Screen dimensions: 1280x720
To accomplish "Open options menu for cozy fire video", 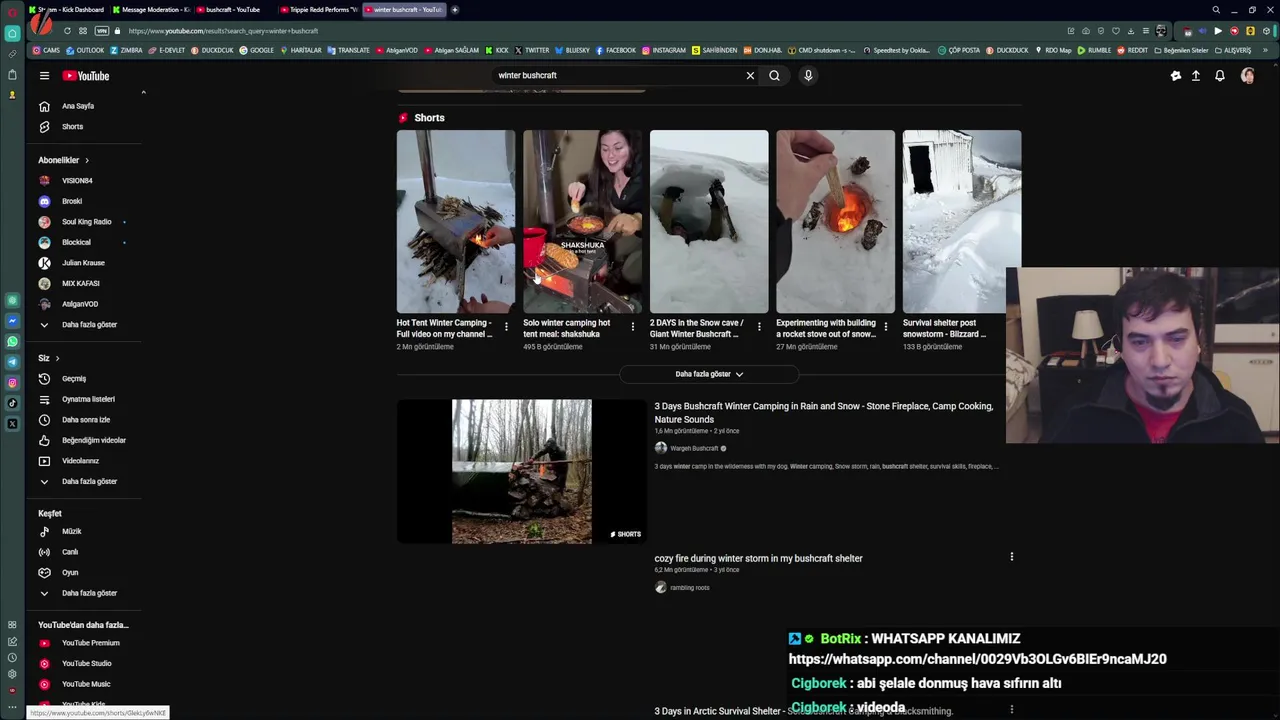I will (x=1011, y=557).
